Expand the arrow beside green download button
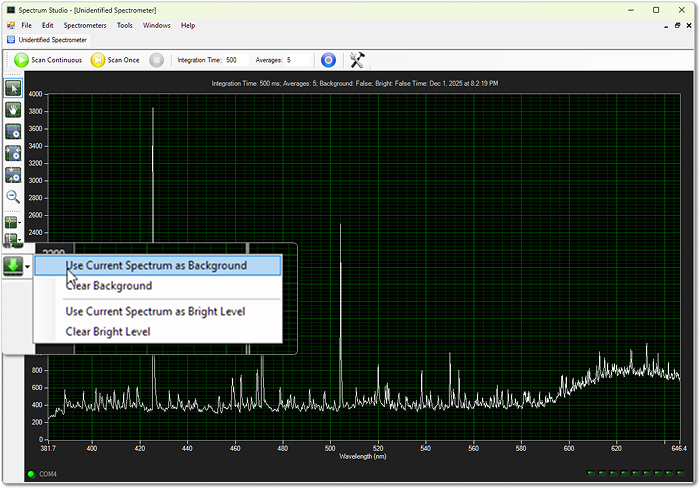Screen dimensions: 700x489 [x=27, y=267]
